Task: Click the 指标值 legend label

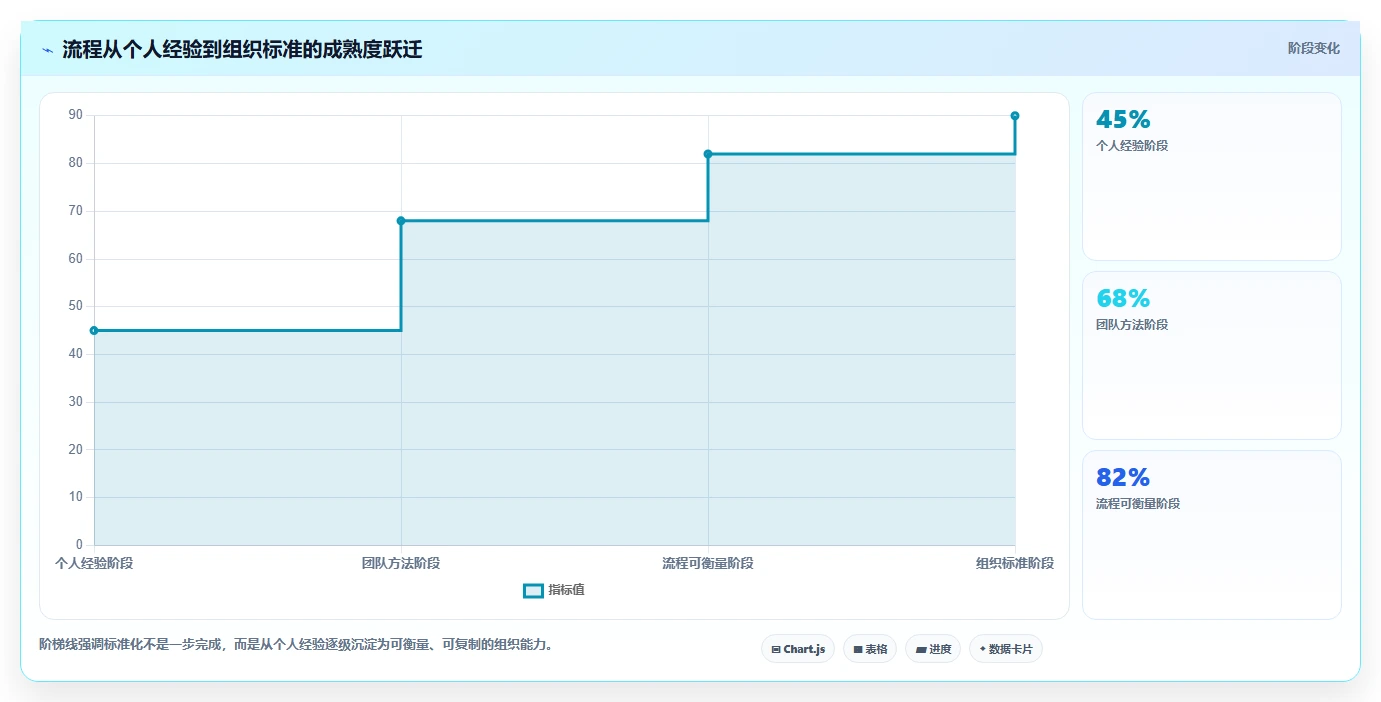Action: (566, 590)
